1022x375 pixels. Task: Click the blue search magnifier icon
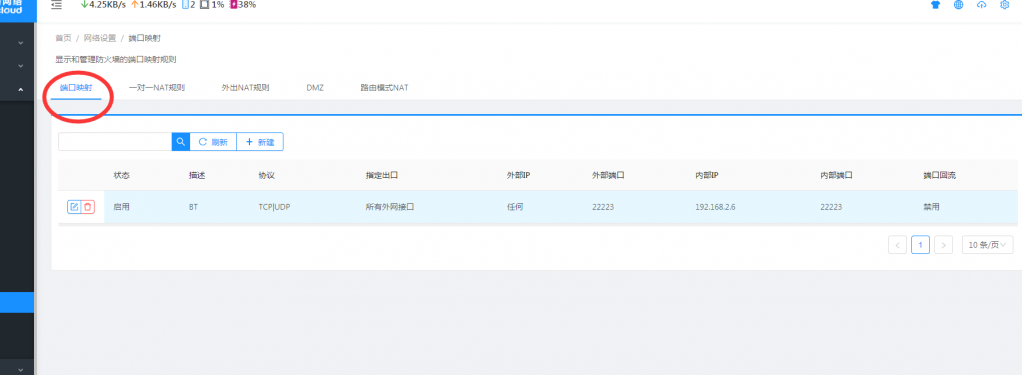click(181, 142)
